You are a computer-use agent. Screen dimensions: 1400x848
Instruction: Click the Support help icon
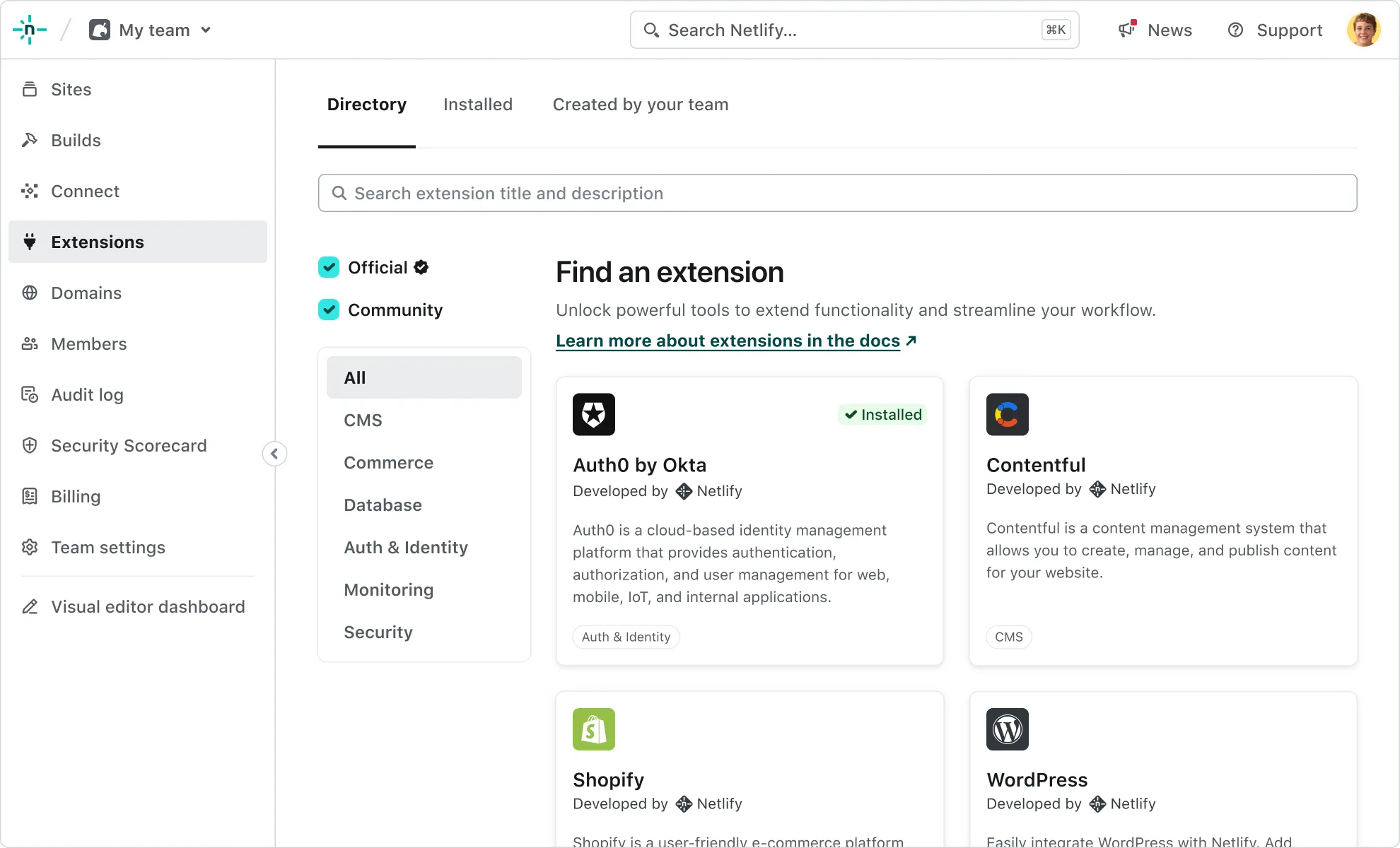click(x=1236, y=29)
